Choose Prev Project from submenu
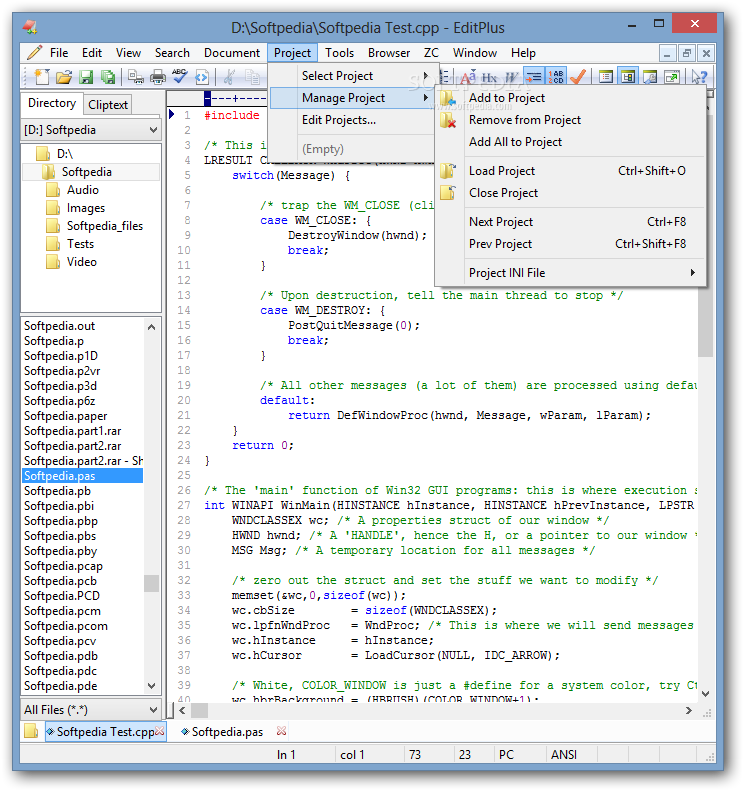This screenshot has height=791, width=744. coord(570,244)
